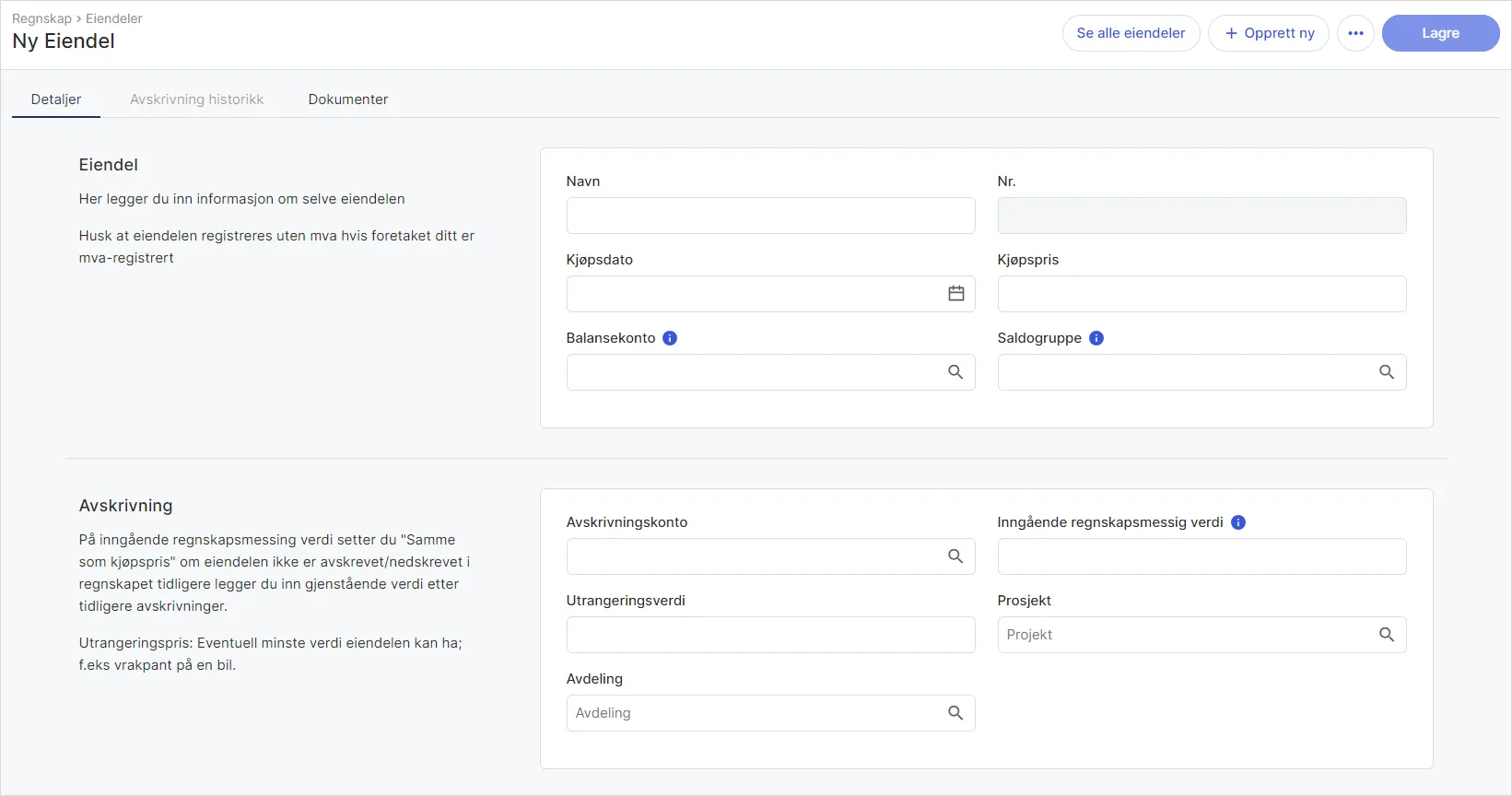Click the Prosjekt search magnifier icon
Viewport: 1512px width, 796px height.
tap(1387, 635)
